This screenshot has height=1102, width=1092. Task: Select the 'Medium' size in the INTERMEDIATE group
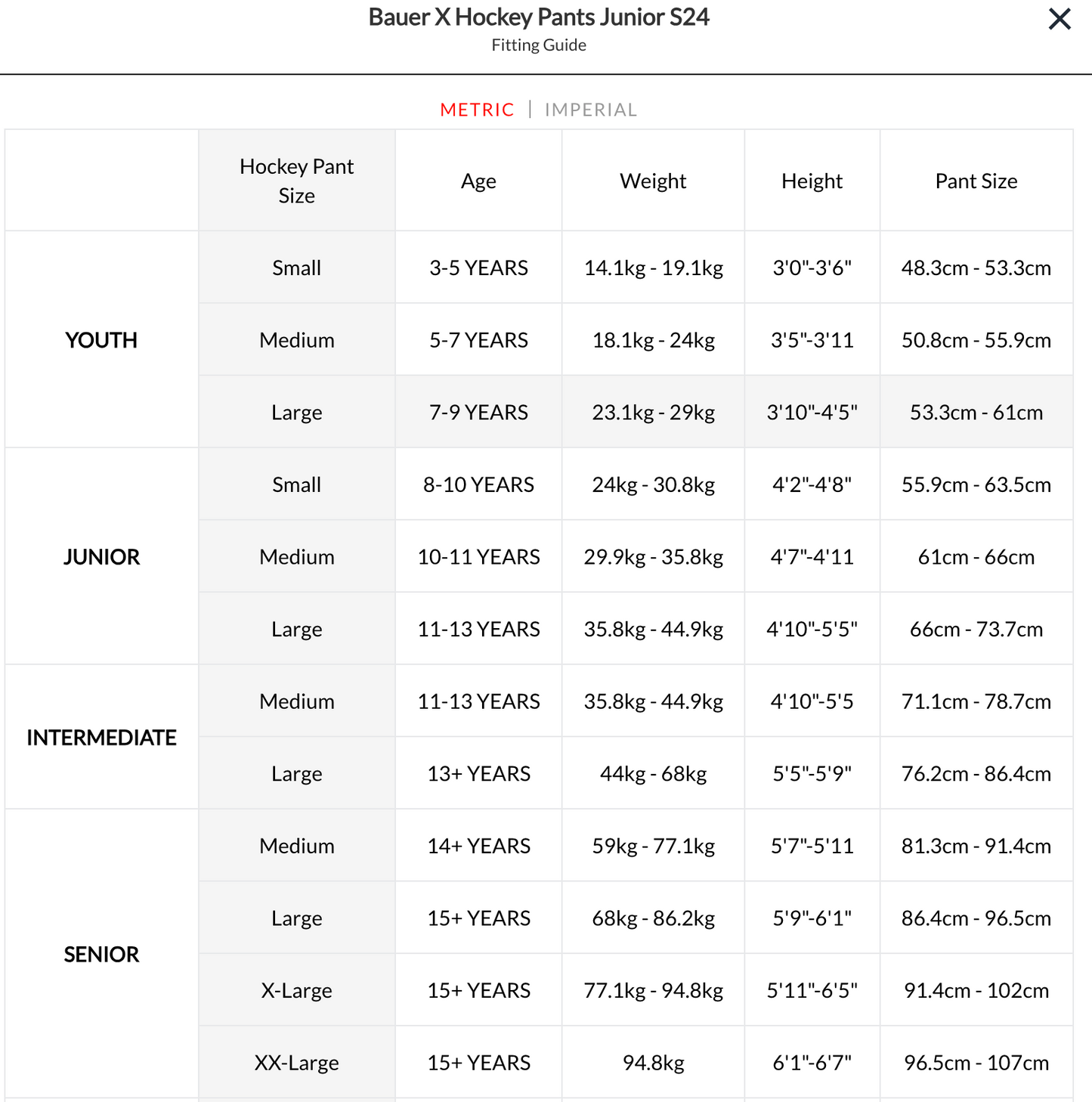pos(297,701)
